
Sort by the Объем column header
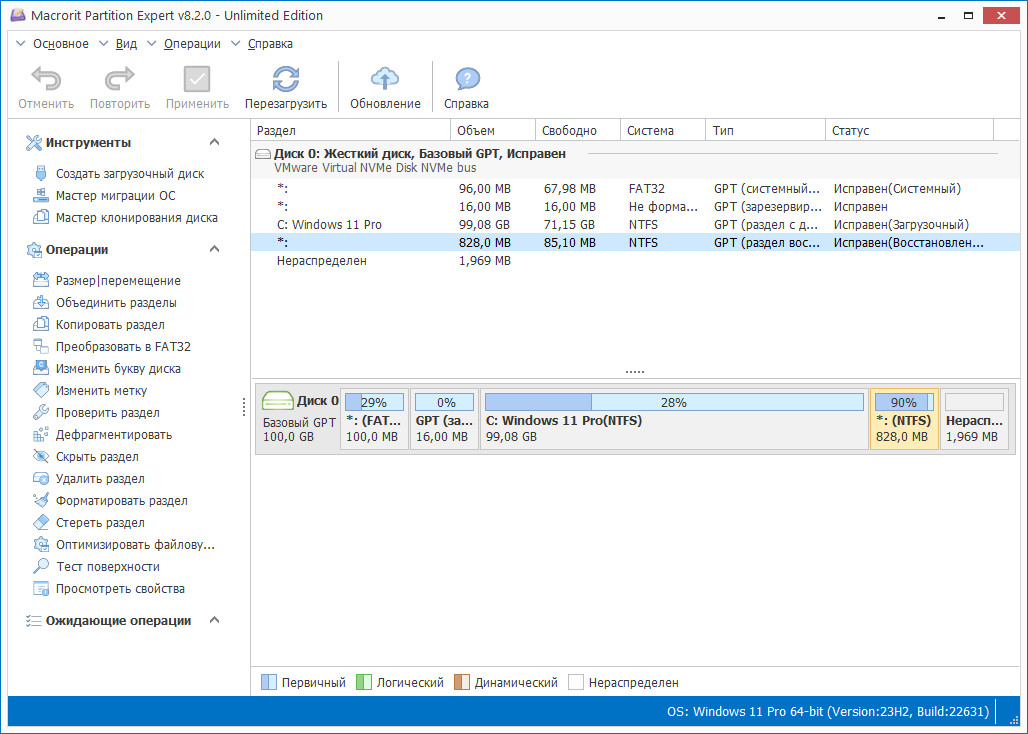point(494,130)
